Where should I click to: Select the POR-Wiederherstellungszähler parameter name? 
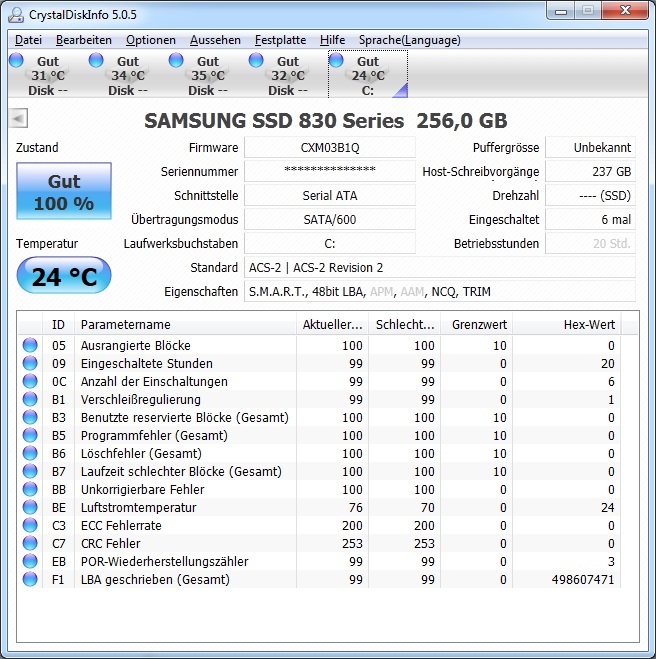click(x=165, y=561)
